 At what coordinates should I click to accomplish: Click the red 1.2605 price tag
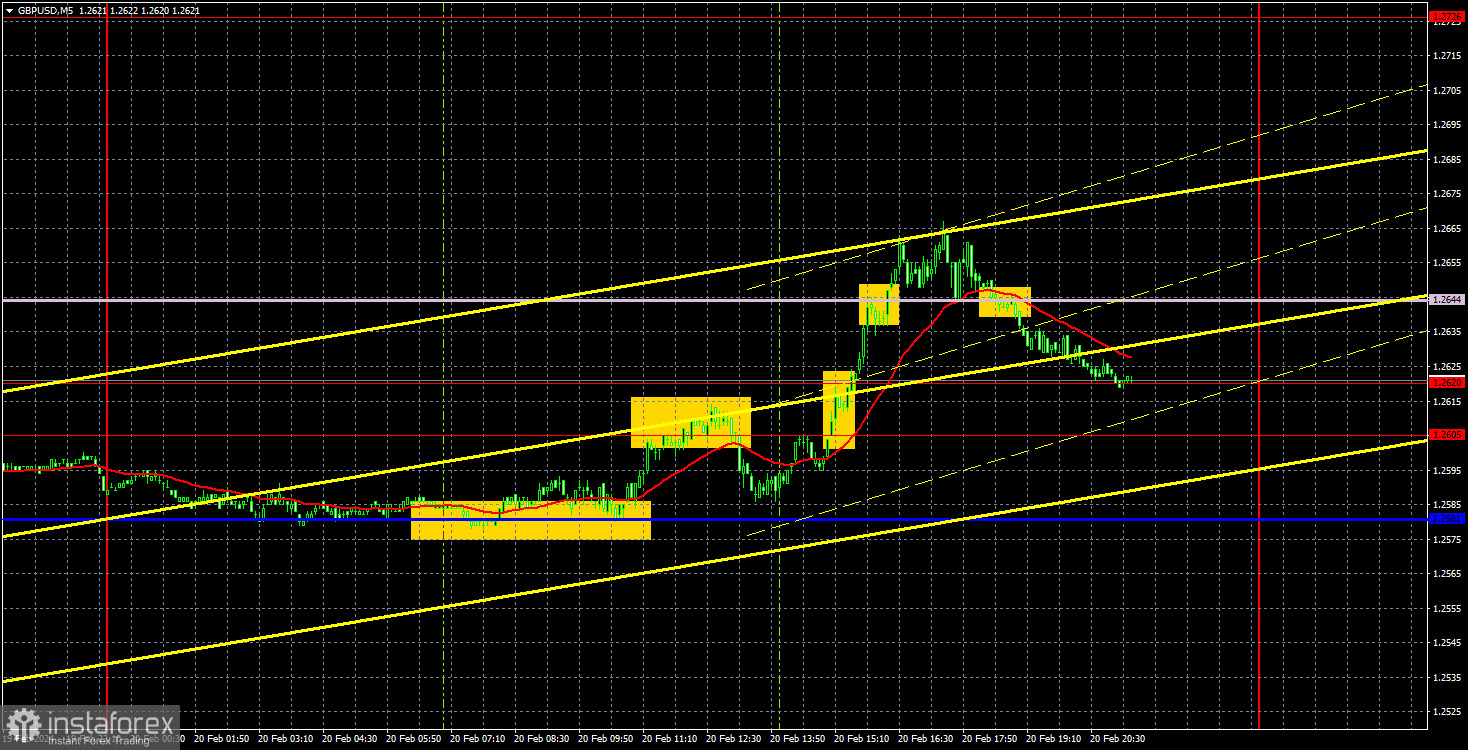click(x=1447, y=434)
